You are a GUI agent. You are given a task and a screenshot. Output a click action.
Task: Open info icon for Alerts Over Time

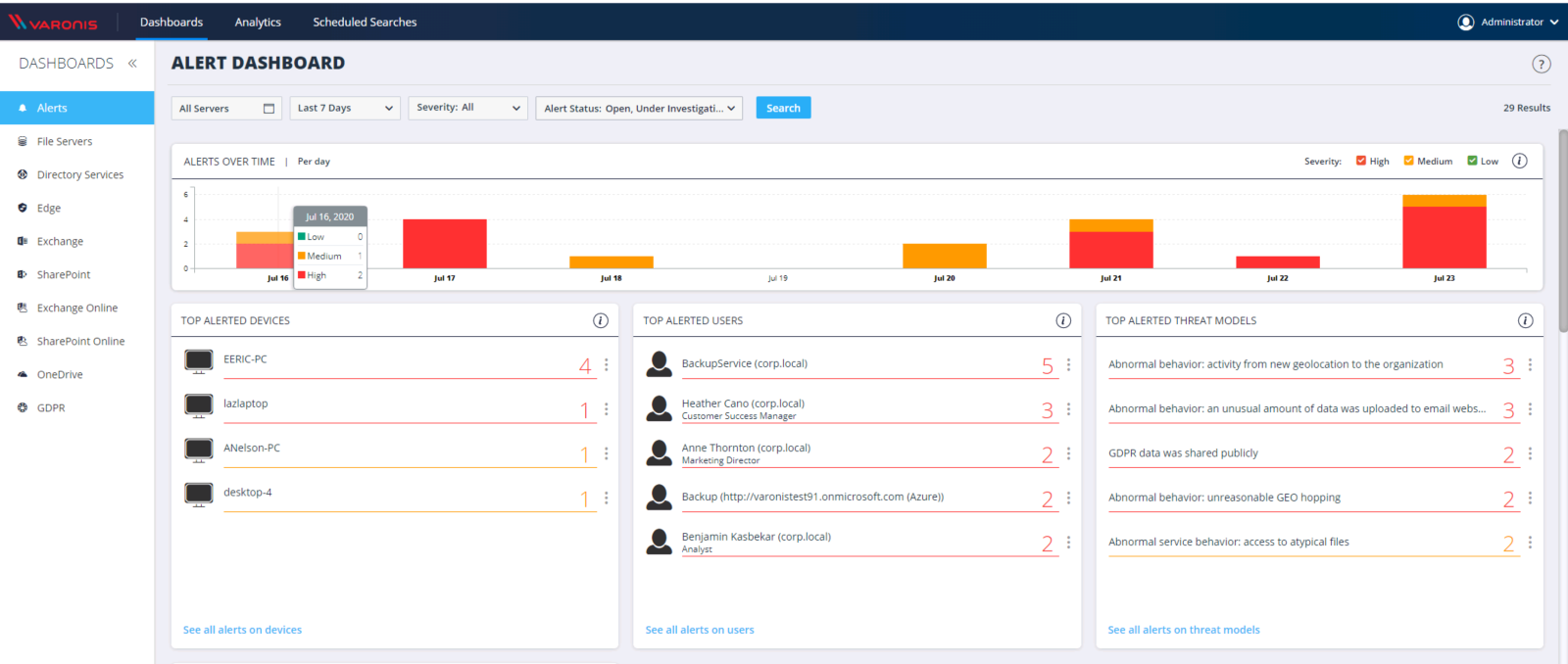[x=1520, y=161]
